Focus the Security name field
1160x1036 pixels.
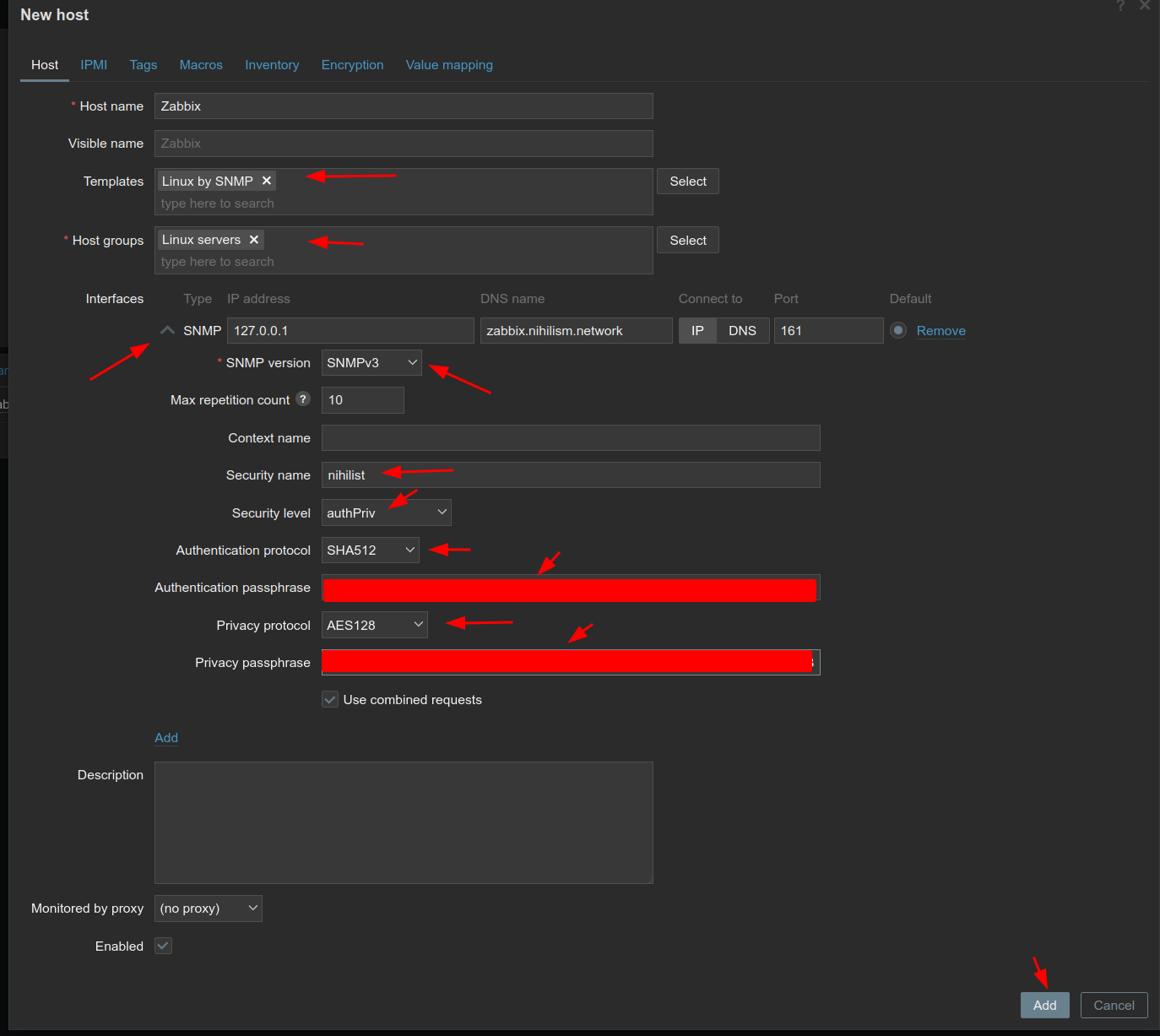(x=571, y=475)
